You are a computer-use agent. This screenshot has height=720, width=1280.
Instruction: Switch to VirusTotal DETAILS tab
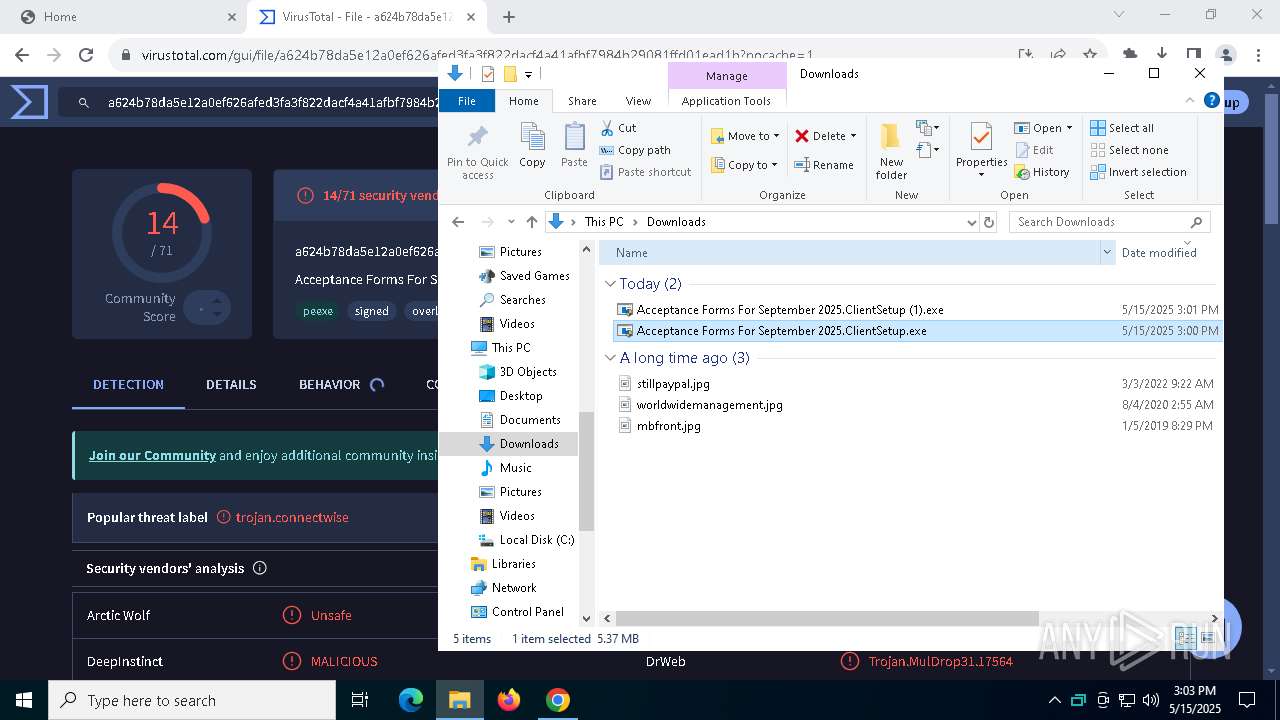pos(231,384)
